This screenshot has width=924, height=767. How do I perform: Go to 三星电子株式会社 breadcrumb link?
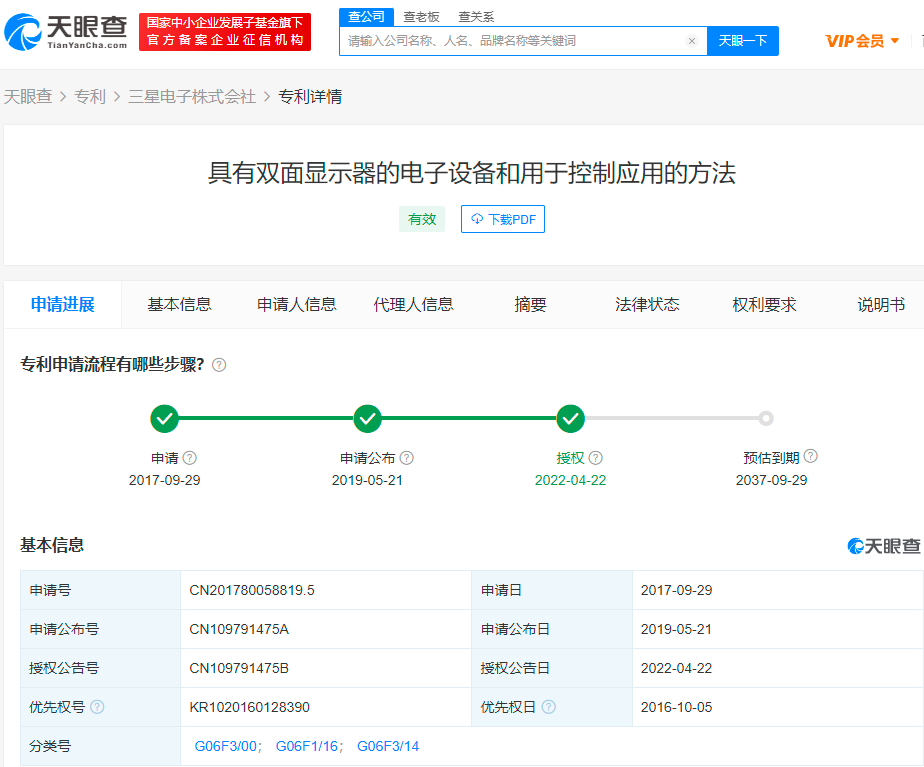pyautogui.click(x=192, y=96)
